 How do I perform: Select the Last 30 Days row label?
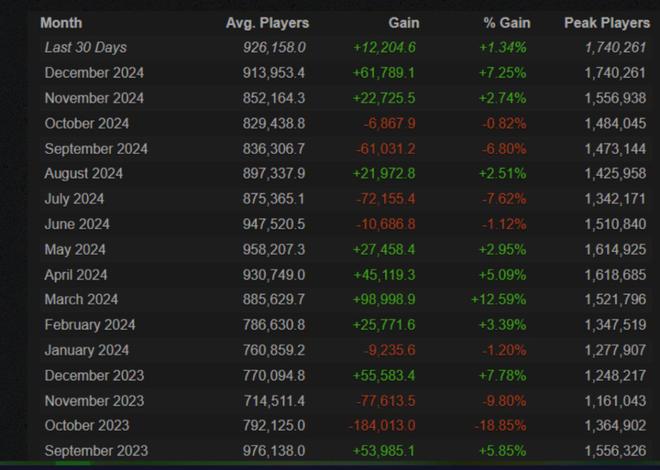click(x=85, y=47)
